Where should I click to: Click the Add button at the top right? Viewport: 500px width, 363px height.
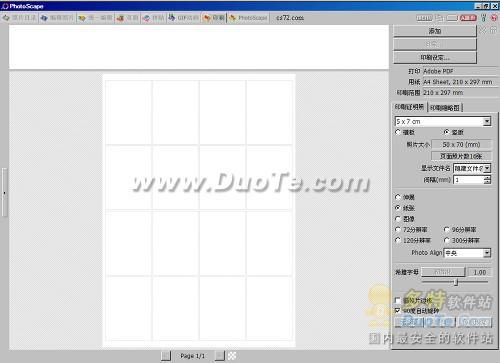click(x=435, y=31)
